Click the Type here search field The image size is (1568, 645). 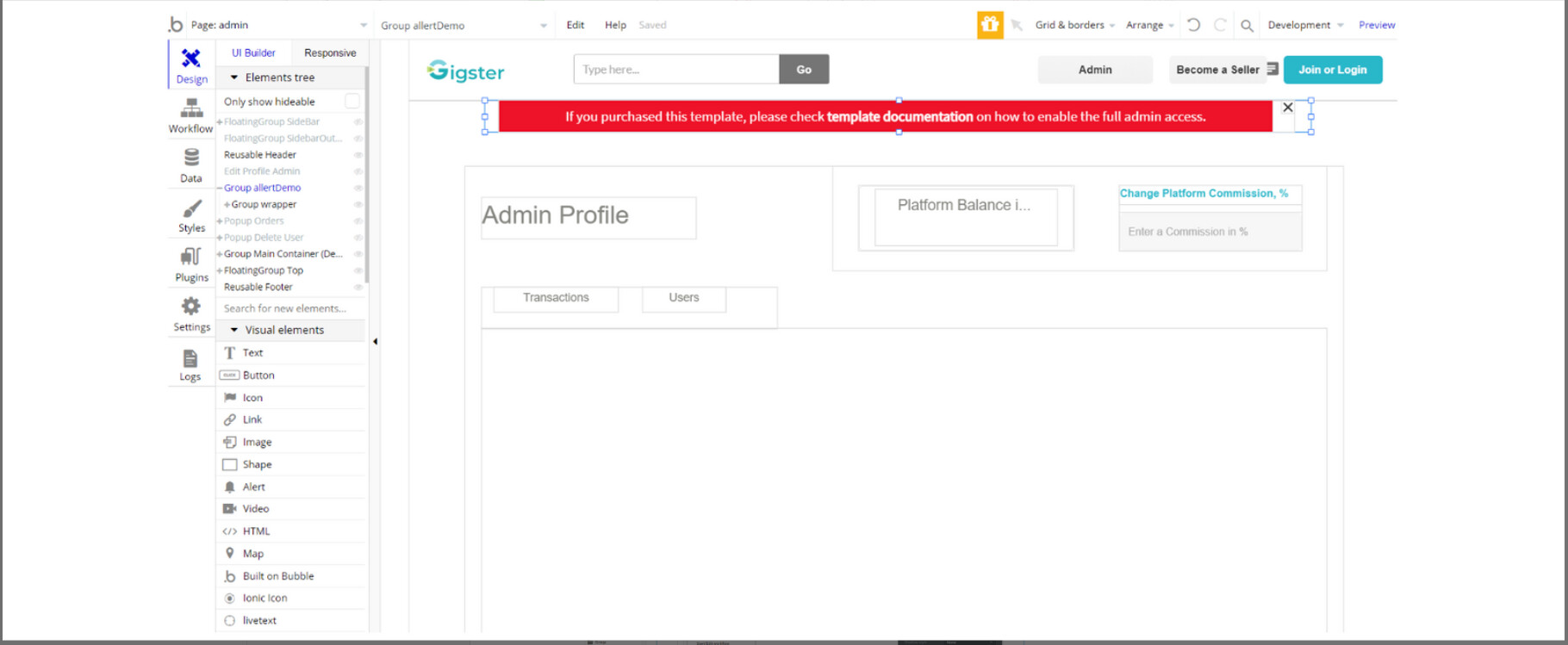[x=676, y=70]
